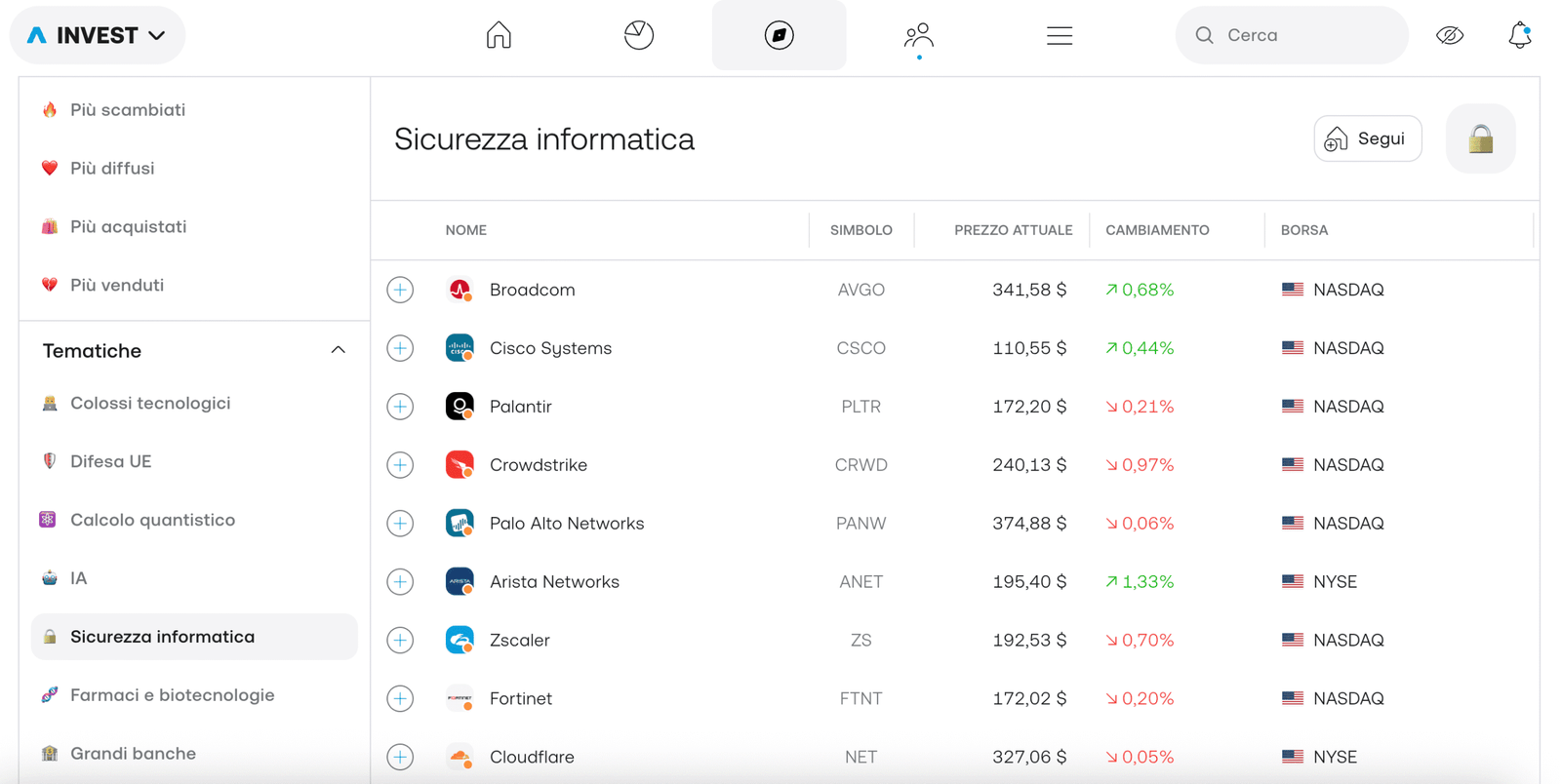1561x784 pixels.
Task: Add Arista Networks with its plus icon
Action: 400,582
